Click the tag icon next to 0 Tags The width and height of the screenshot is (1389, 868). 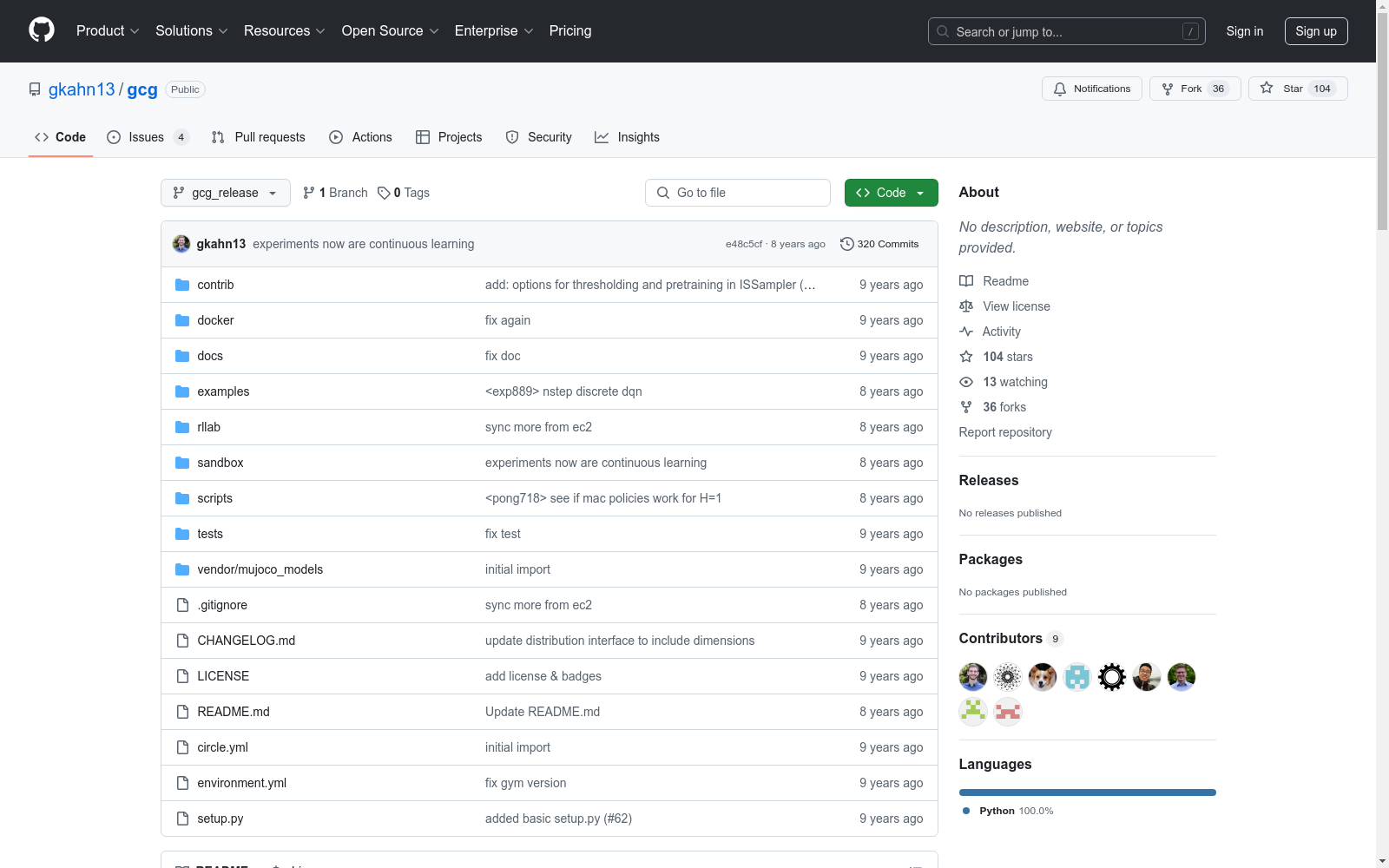coord(384,193)
